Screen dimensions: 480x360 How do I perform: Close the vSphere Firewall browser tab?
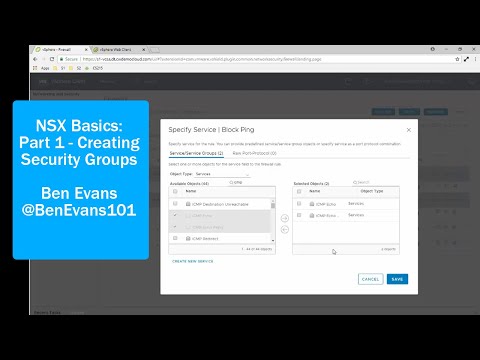point(86,49)
